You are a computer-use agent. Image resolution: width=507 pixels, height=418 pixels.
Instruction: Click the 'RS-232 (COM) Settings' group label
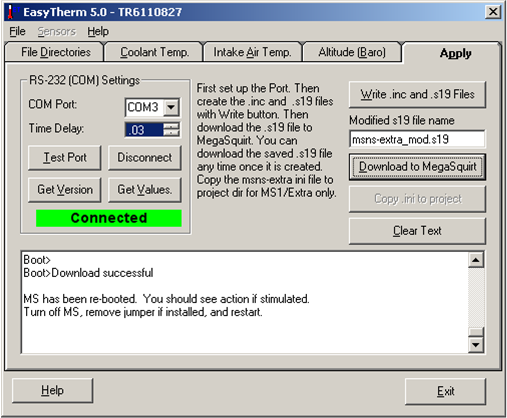tap(84, 80)
